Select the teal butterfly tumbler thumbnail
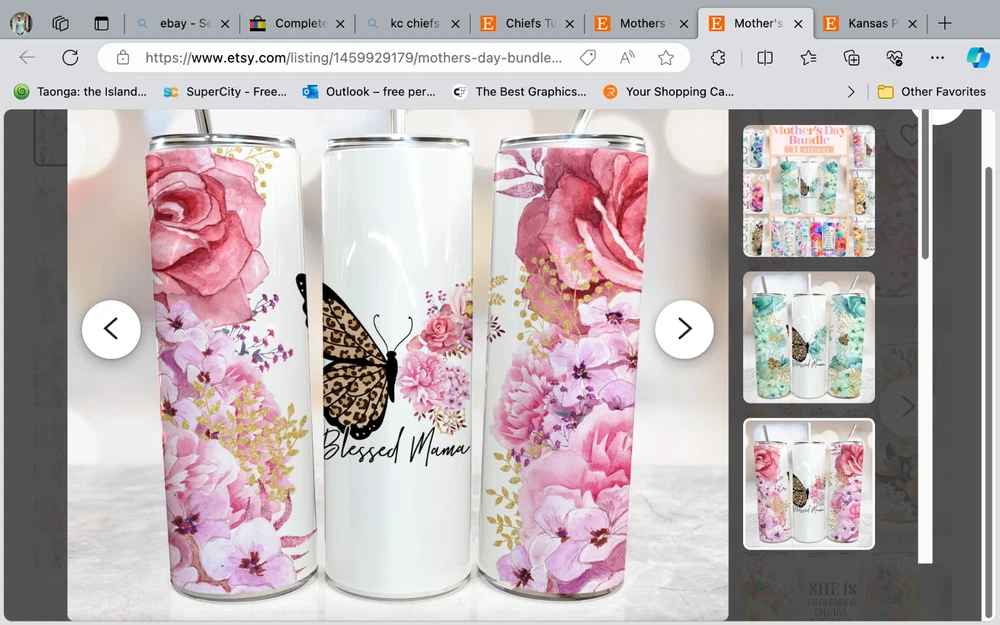1000x625 pixels. point(808,337)
